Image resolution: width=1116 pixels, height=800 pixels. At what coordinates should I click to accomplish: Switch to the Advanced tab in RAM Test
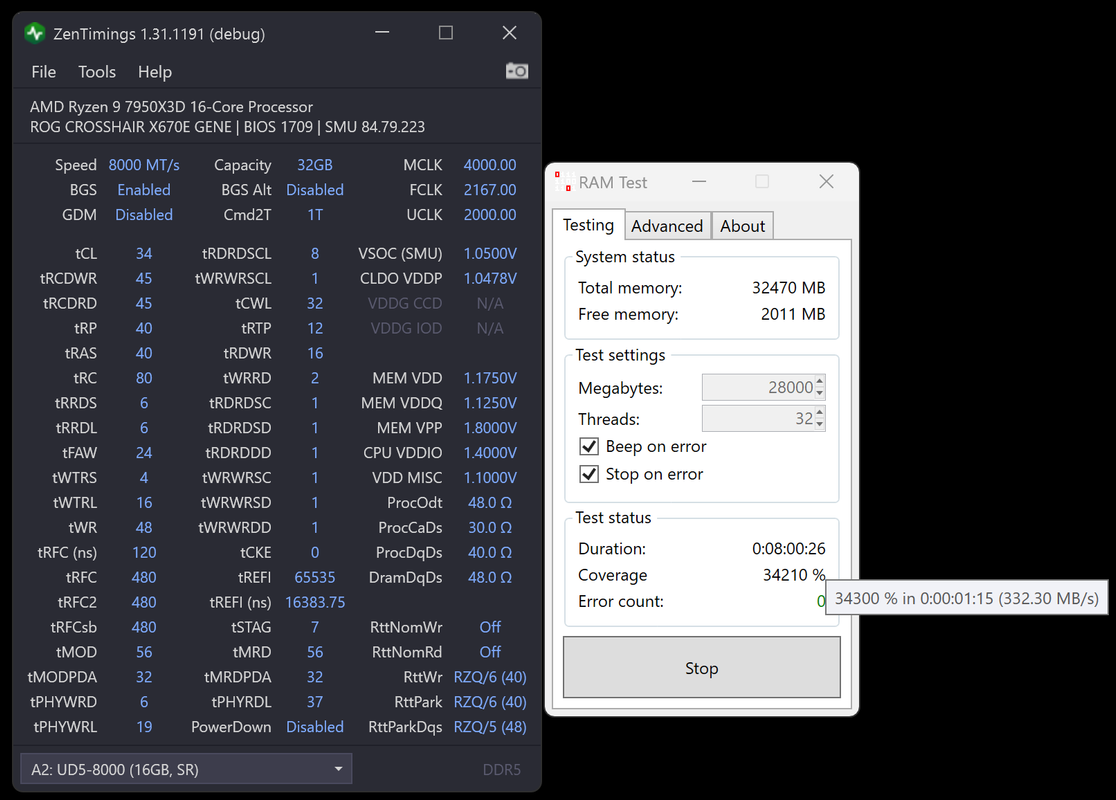[x=667, y=226]
